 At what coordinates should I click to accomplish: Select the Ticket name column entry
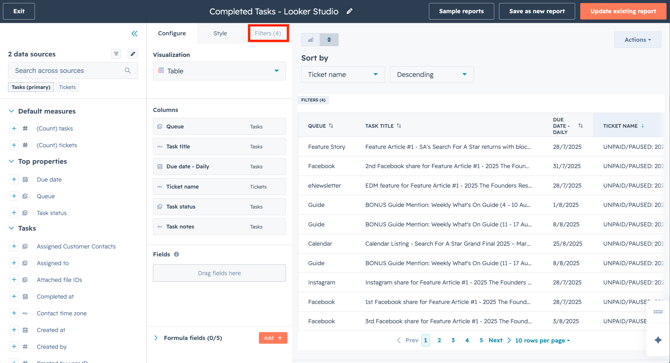pos(219,187)
